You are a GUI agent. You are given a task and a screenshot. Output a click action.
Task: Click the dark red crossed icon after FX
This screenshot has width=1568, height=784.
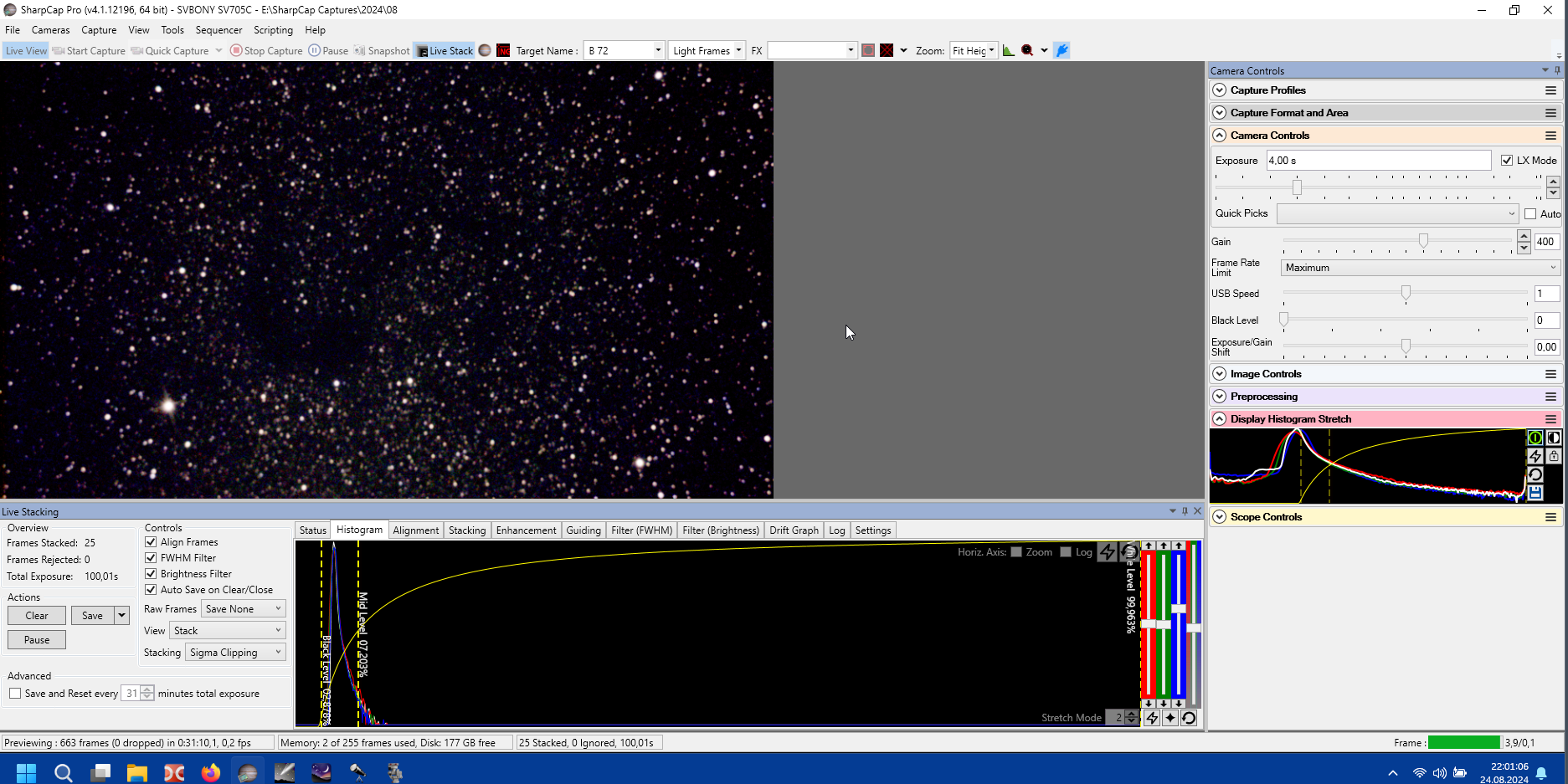coord(887,50)
